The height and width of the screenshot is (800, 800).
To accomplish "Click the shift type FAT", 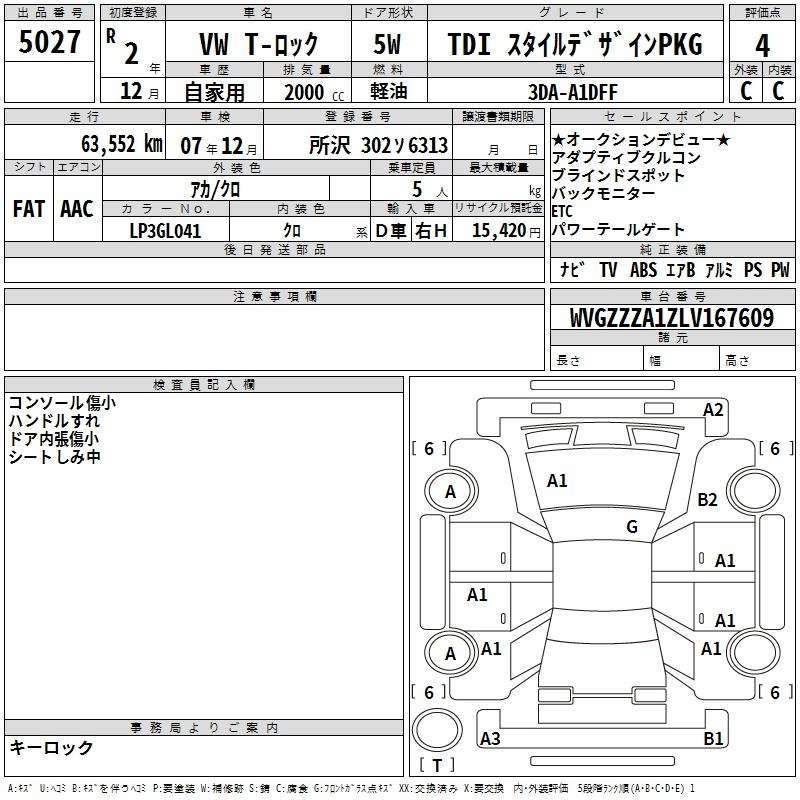I will pos(29,209).
